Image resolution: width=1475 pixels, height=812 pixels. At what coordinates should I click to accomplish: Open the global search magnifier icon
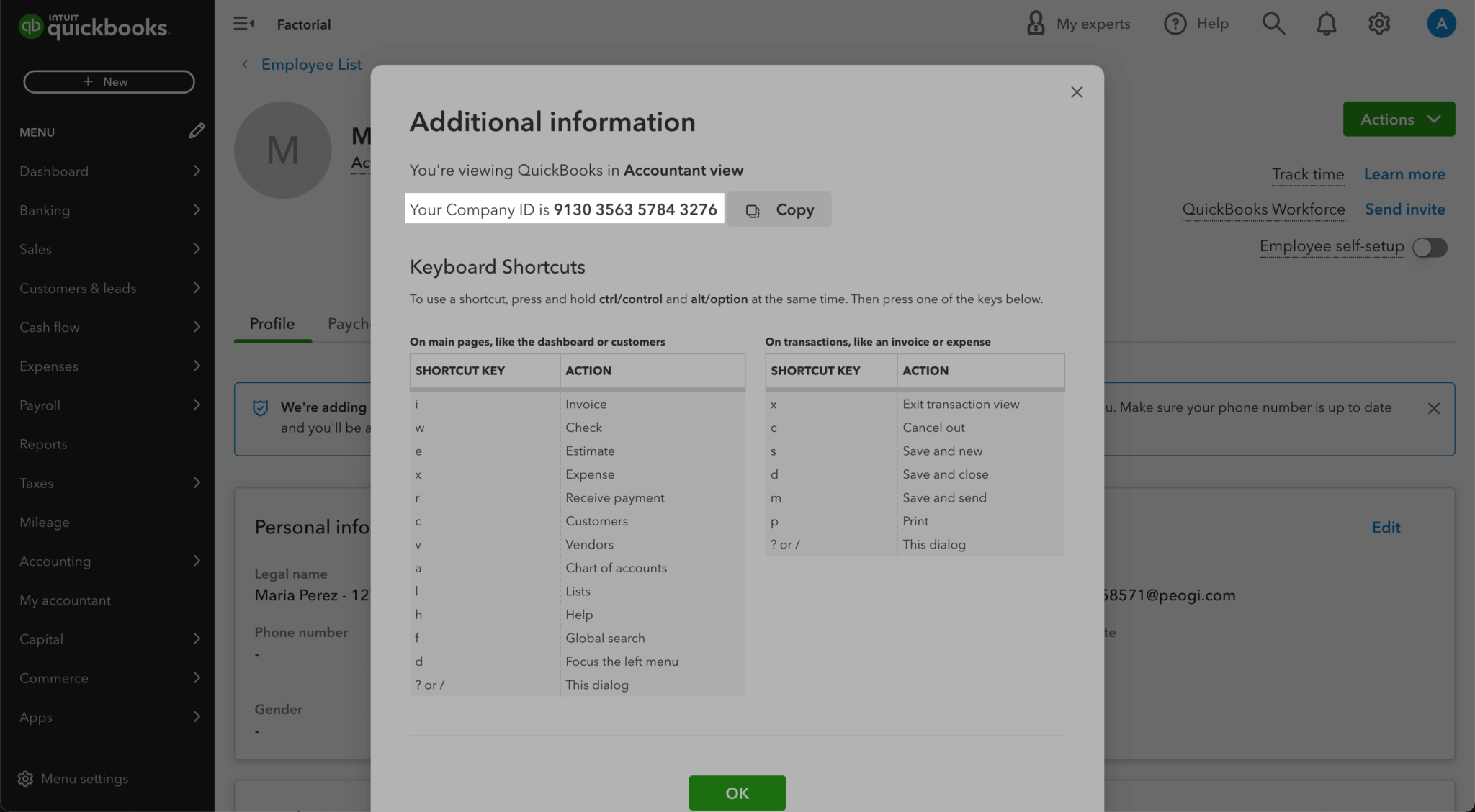coord(1273,23)
